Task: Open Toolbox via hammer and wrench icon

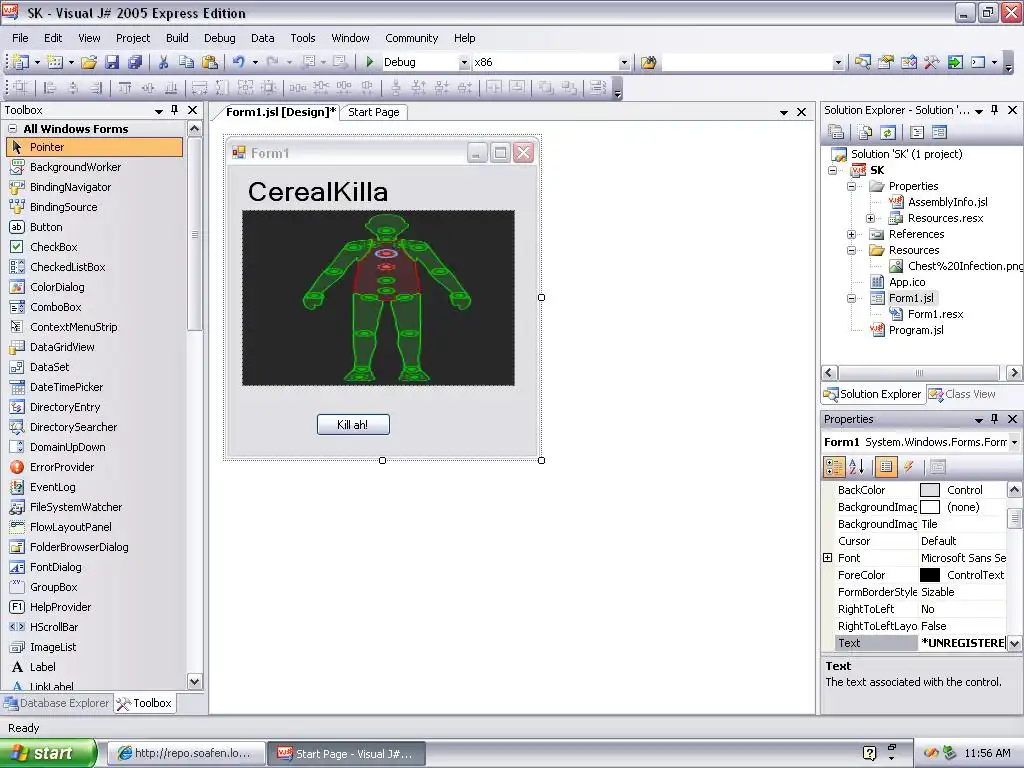Action: 931,62
